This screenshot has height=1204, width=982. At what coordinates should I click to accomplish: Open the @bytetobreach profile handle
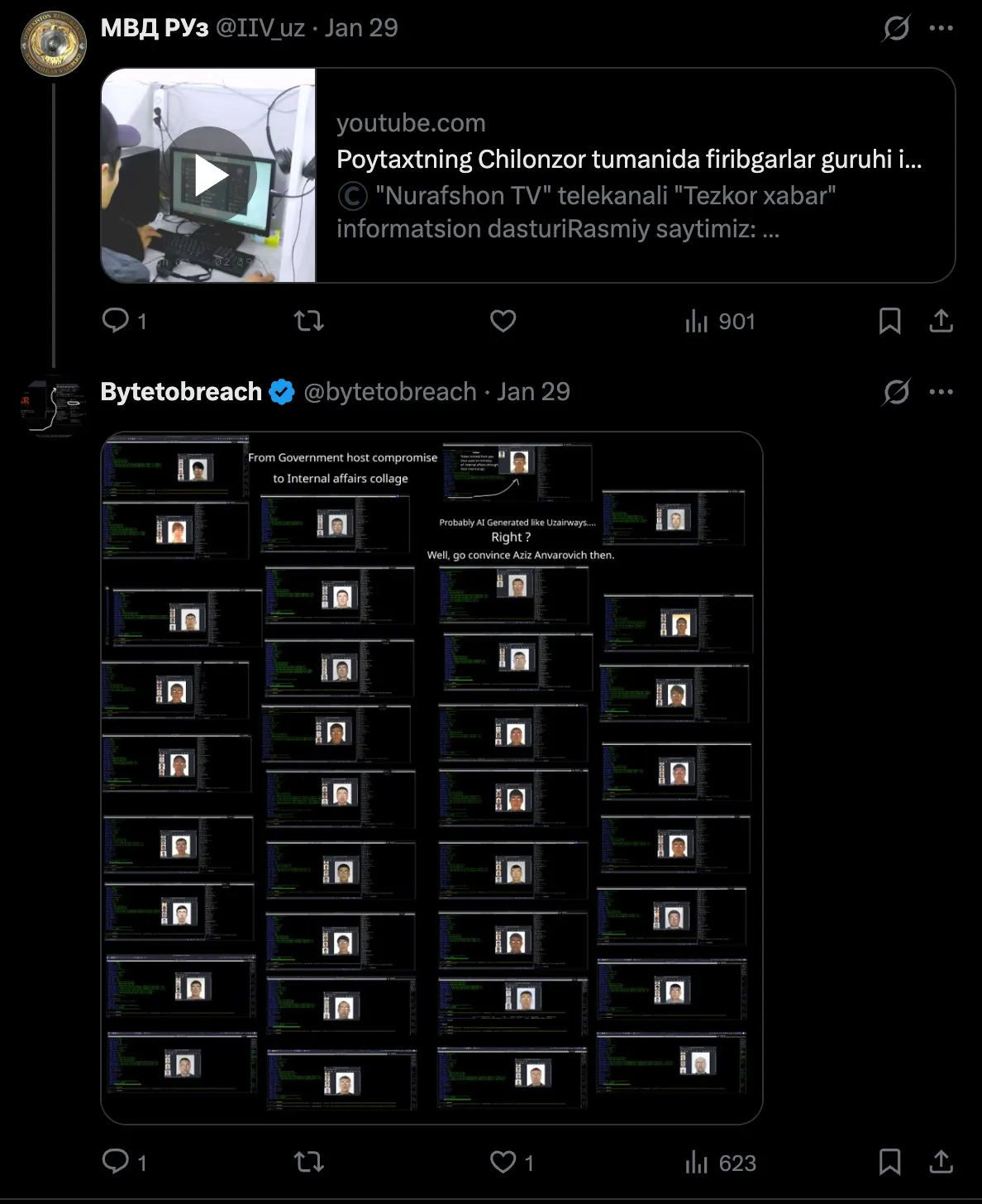390,392
